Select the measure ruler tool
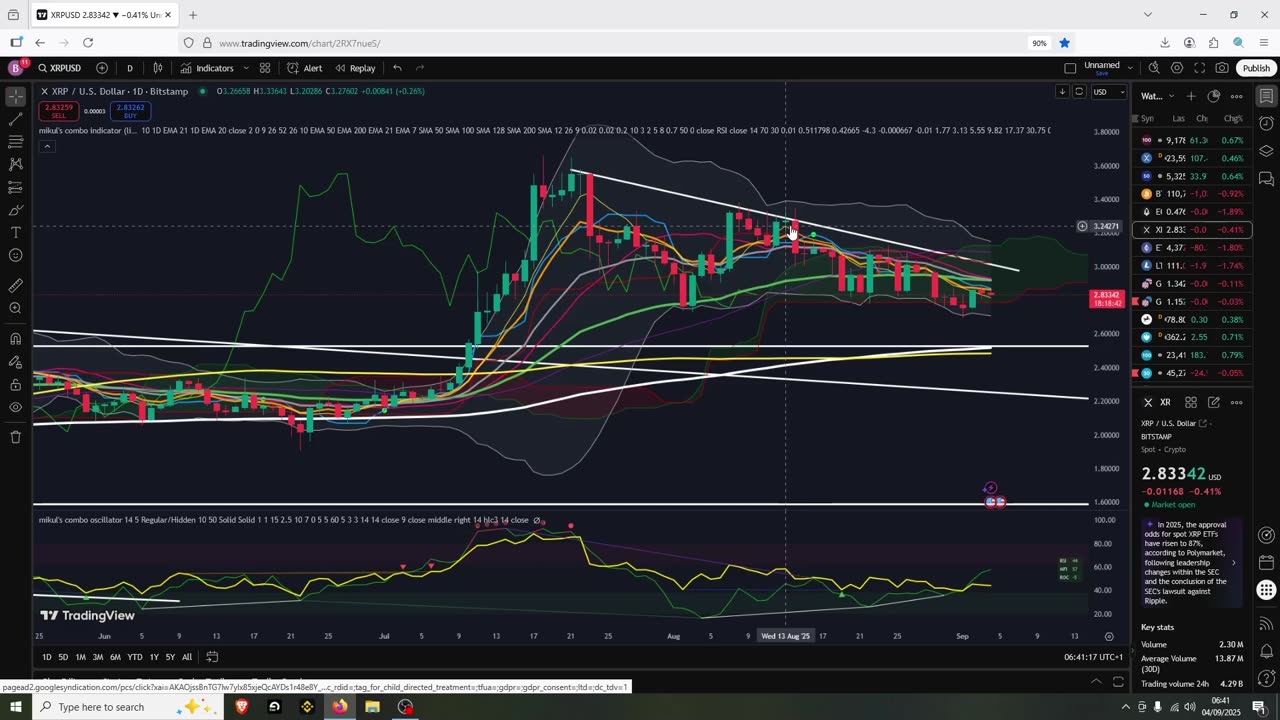This screenshot has width=1280, height=720. pos(16,286)
